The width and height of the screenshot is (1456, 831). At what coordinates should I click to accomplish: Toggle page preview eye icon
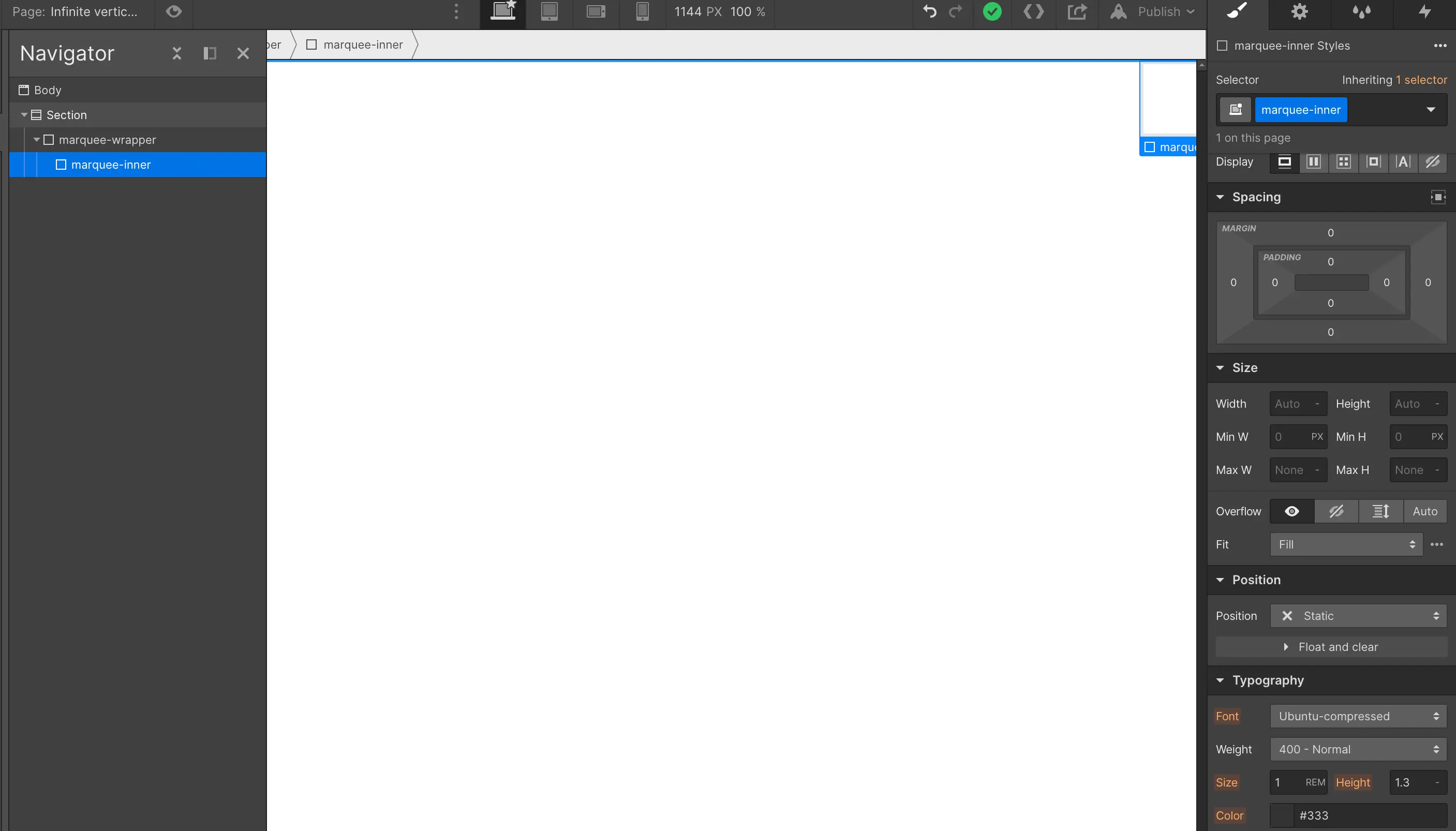pyautogui.click(x=174, y=11)
